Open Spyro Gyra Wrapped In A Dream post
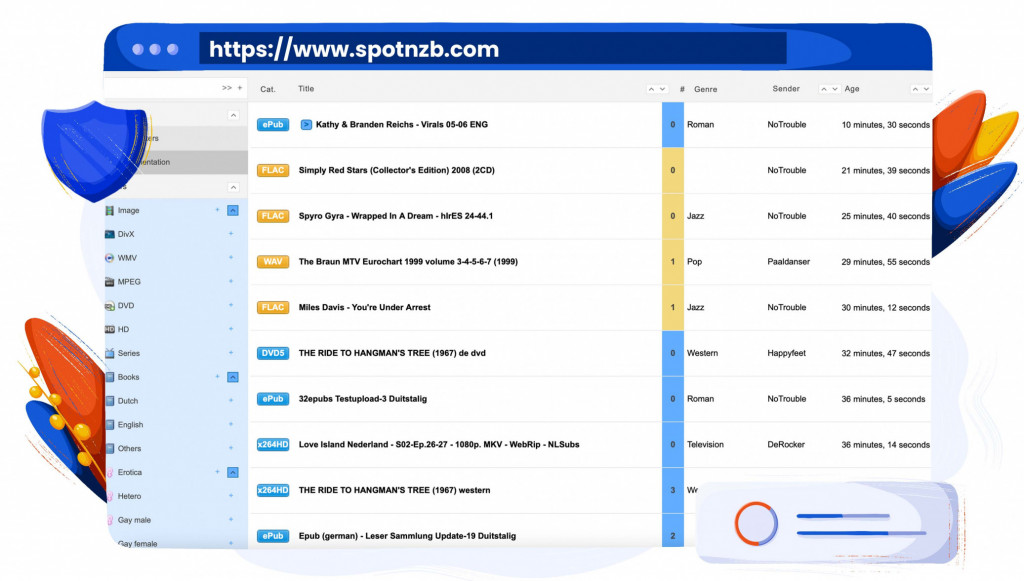 click(396, 215)
